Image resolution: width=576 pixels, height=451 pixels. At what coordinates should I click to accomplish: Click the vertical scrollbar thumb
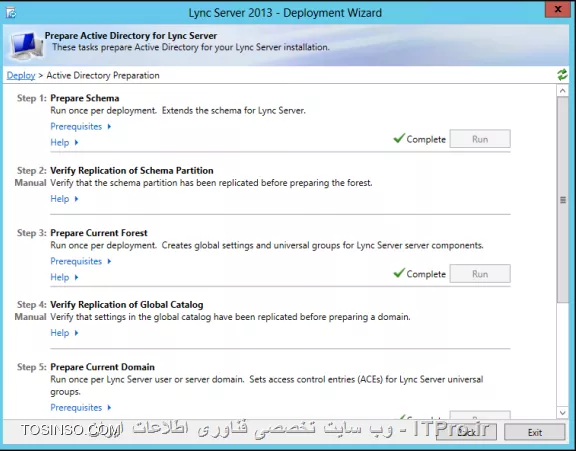[x=562, y=200]
